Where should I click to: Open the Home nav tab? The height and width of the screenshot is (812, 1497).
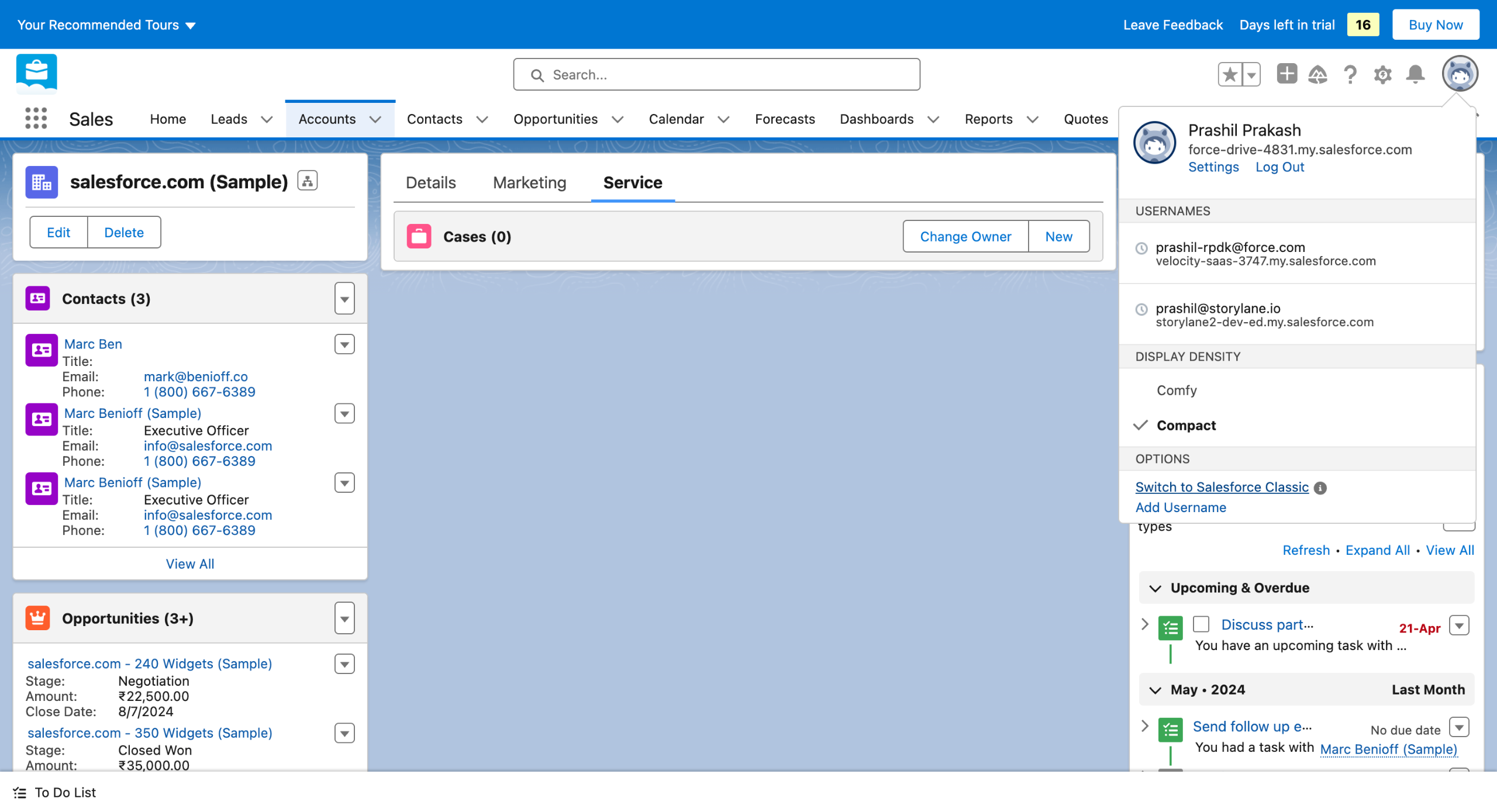tap(168, 119)
